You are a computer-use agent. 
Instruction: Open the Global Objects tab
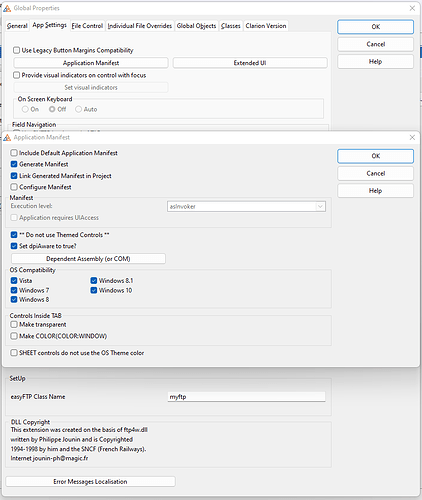point(196,26)
